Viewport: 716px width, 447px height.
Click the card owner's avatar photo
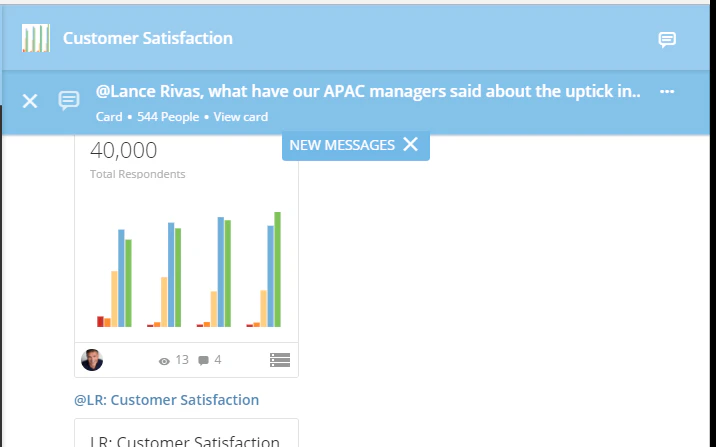click(x=92, y=360)
